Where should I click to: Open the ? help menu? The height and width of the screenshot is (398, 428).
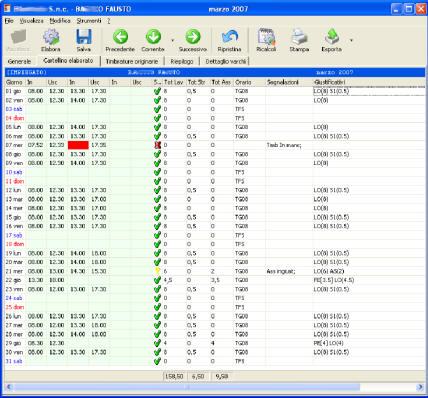108,21
